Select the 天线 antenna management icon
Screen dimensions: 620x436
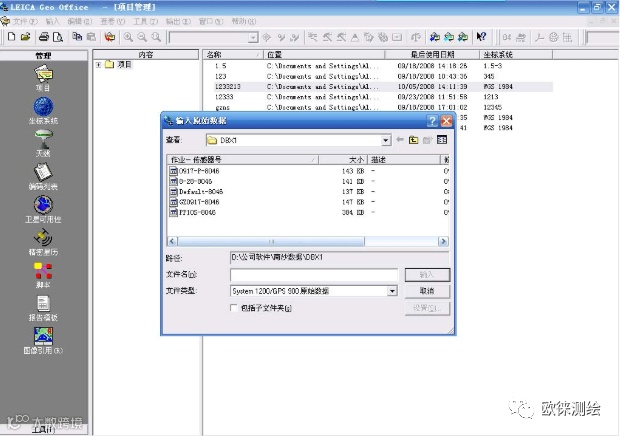tap(43, 143)
